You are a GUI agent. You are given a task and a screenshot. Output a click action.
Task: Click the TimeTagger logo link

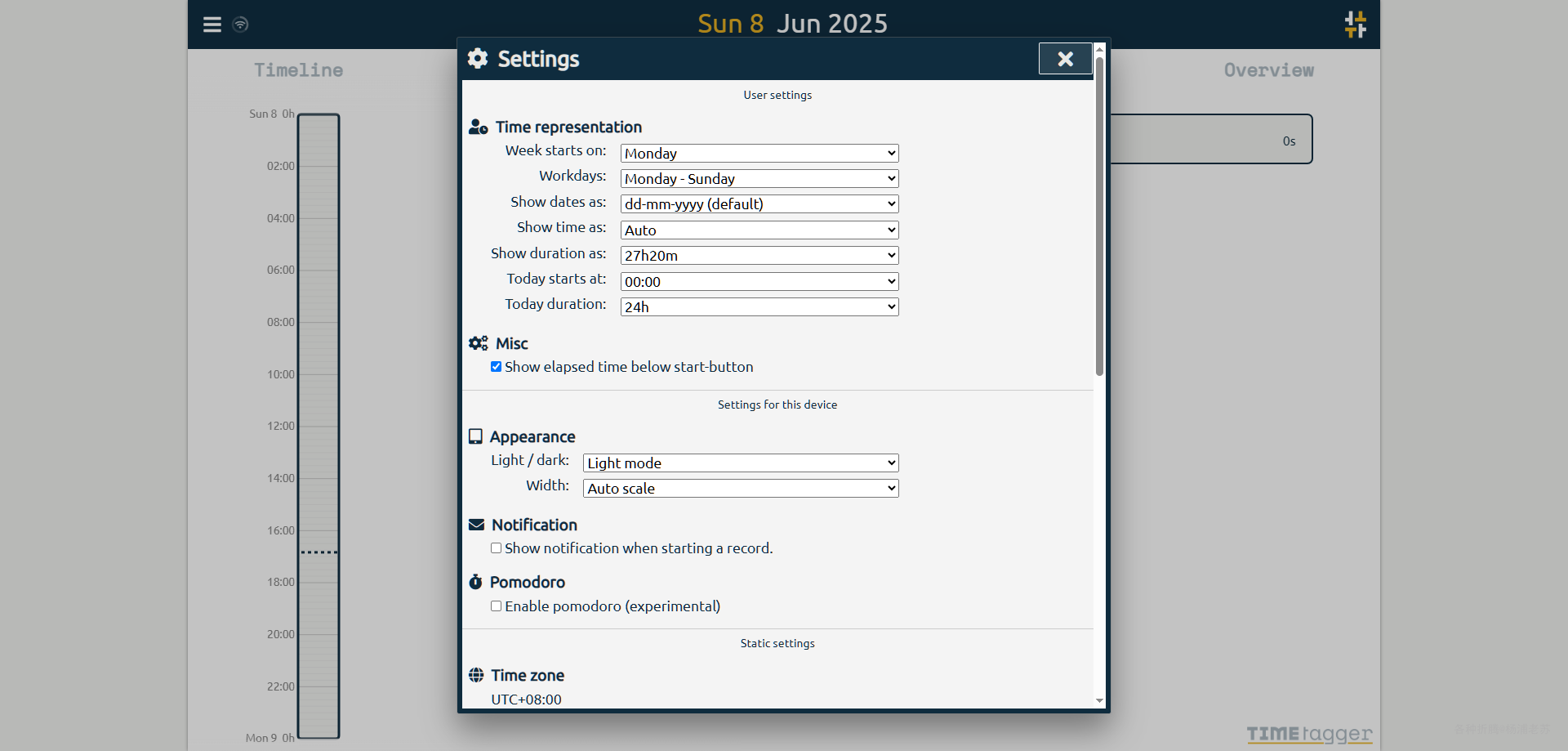point(1309,734)
